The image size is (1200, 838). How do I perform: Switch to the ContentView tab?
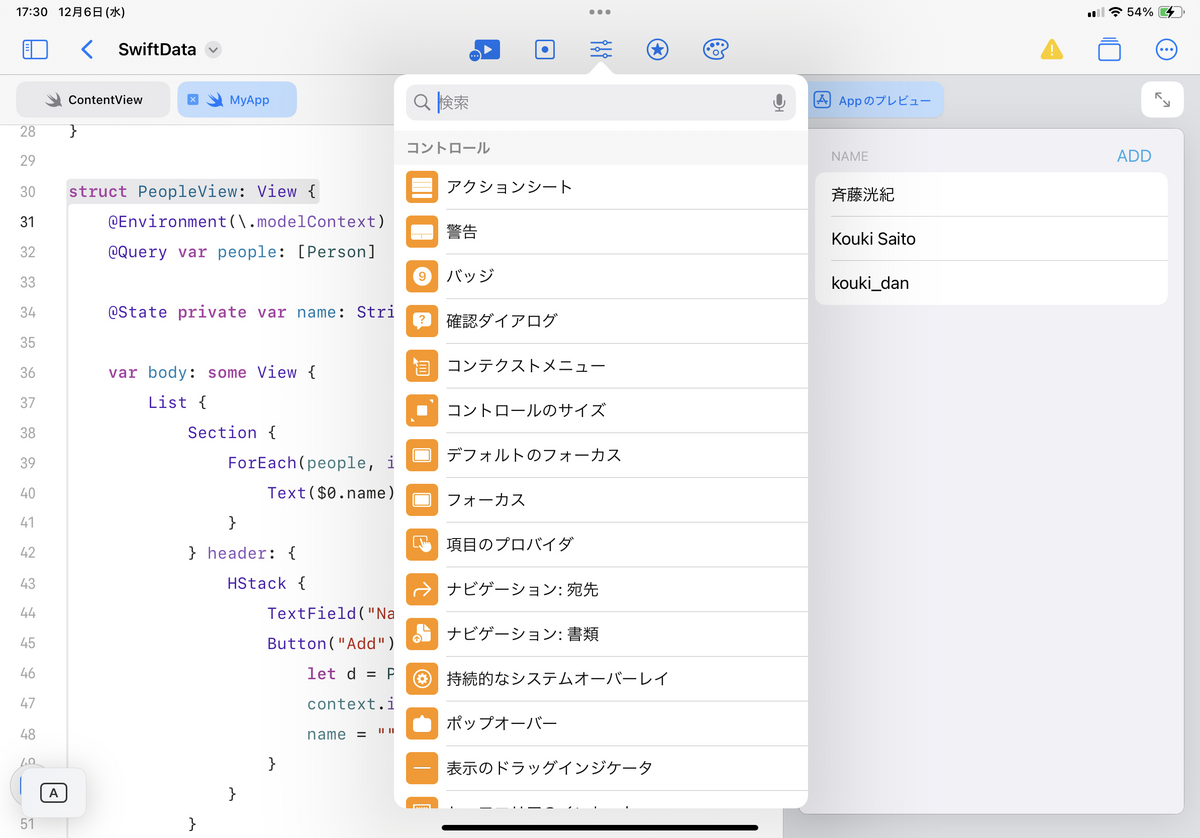pos(93,100)
